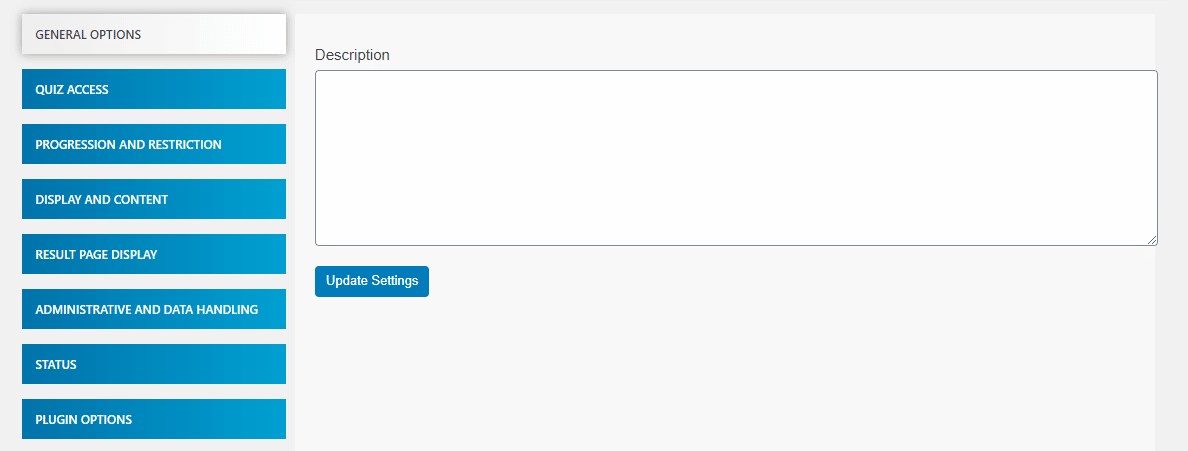Viewport: 1188px width, 451px height.
Task: Select the Display and Content tab
Action: click(x=154, y=199)
